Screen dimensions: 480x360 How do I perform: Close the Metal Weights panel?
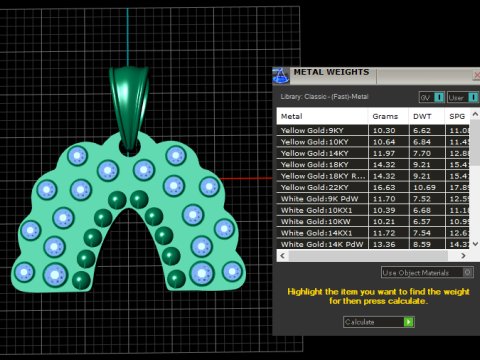click(477, 75)
